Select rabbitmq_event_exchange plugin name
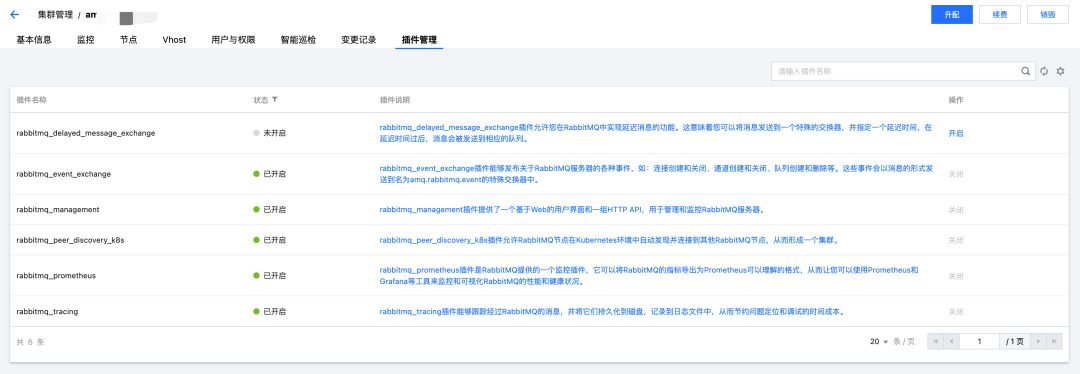This screenshot has height=374, width=1080. coord(63,174)
